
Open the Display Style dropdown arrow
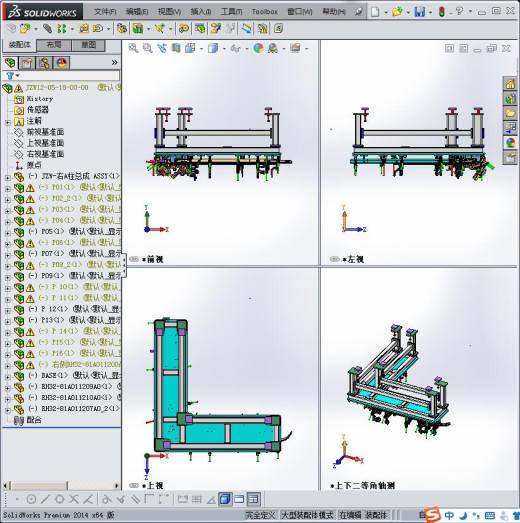pos(224,49)
